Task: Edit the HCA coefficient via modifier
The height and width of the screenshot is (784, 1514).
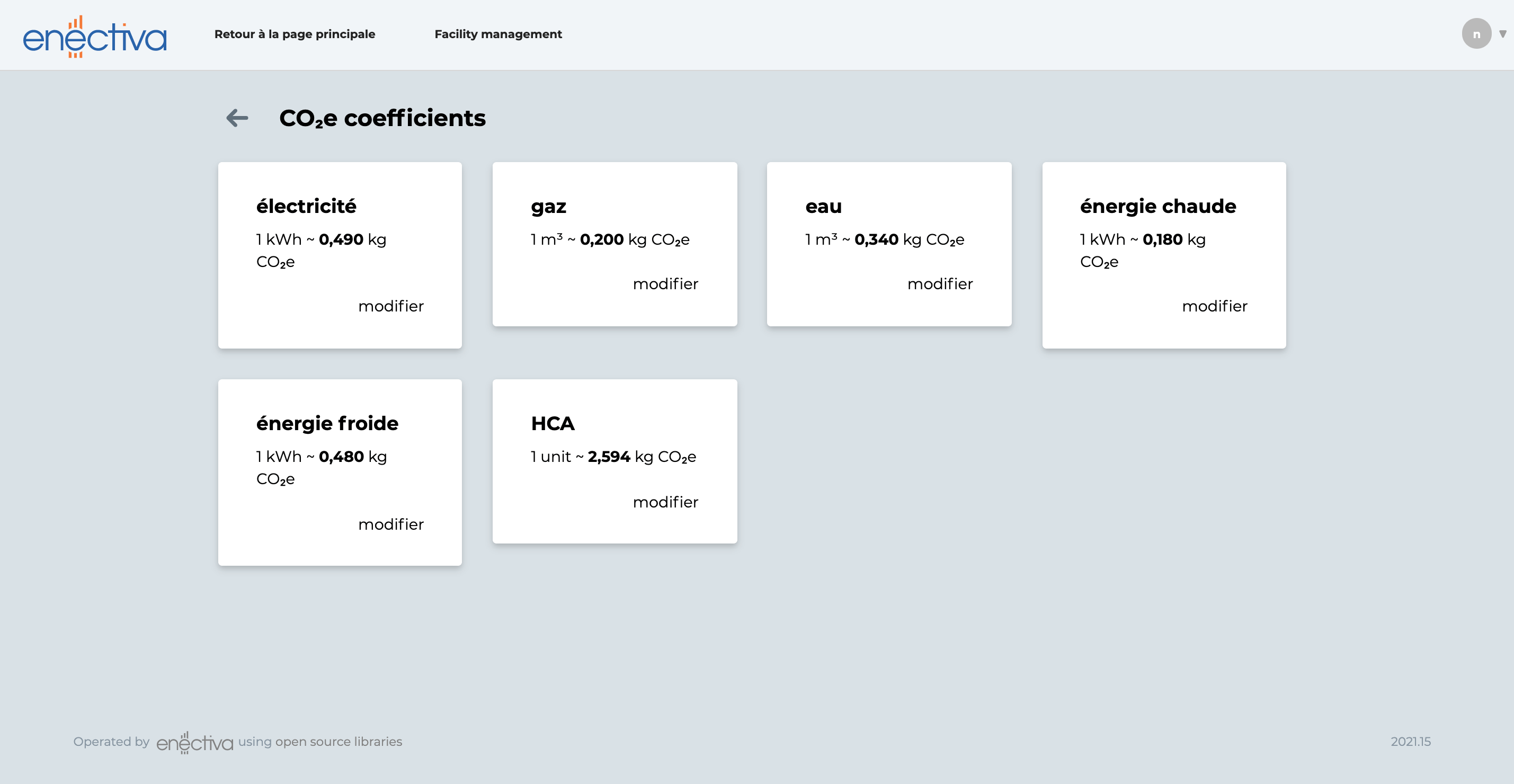Action: [665, 502]
